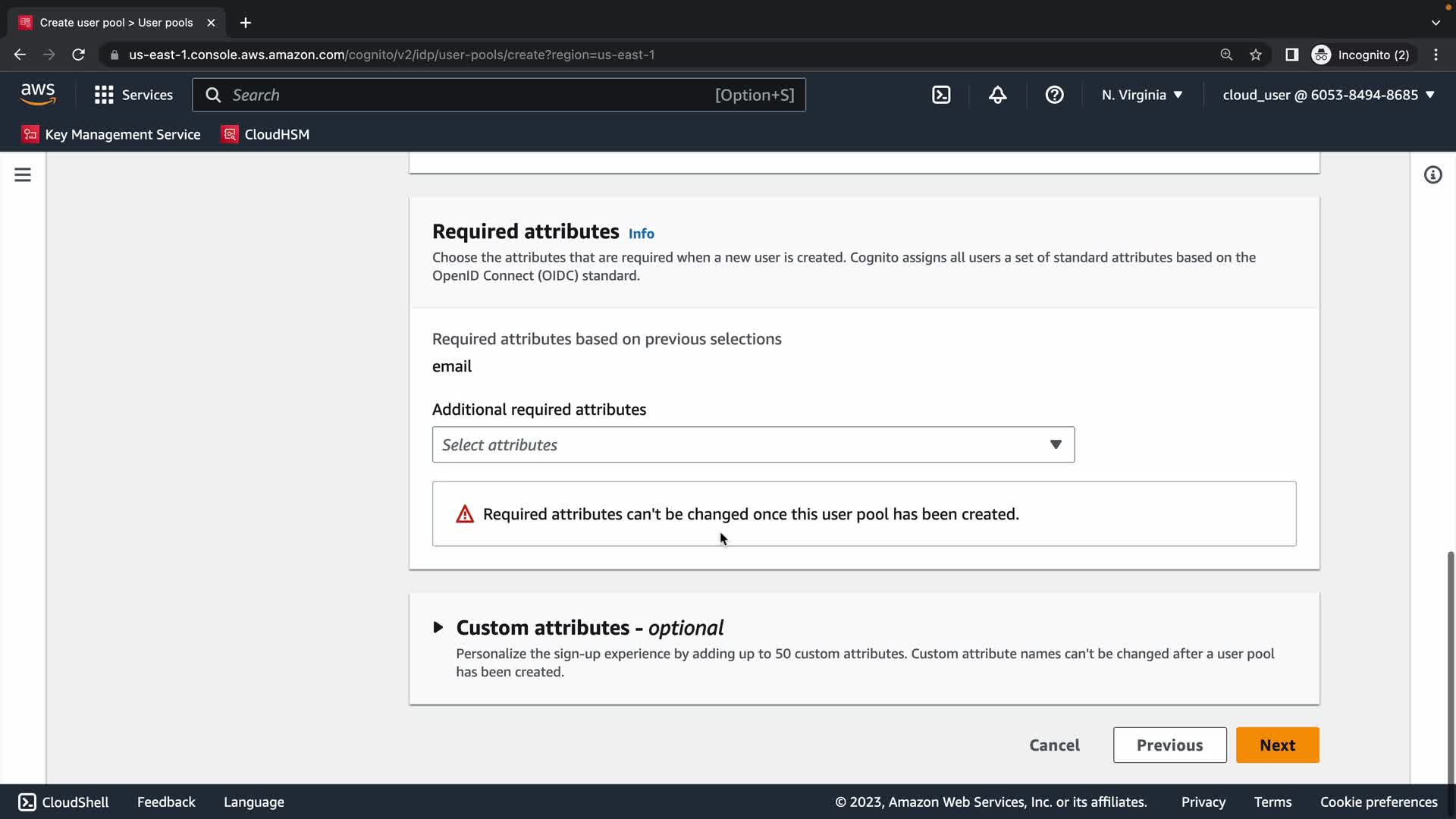Open the AWS CloudShell icon in top navigation
Viewport: 1456px width, 819px height.
[x=941, y=95]
